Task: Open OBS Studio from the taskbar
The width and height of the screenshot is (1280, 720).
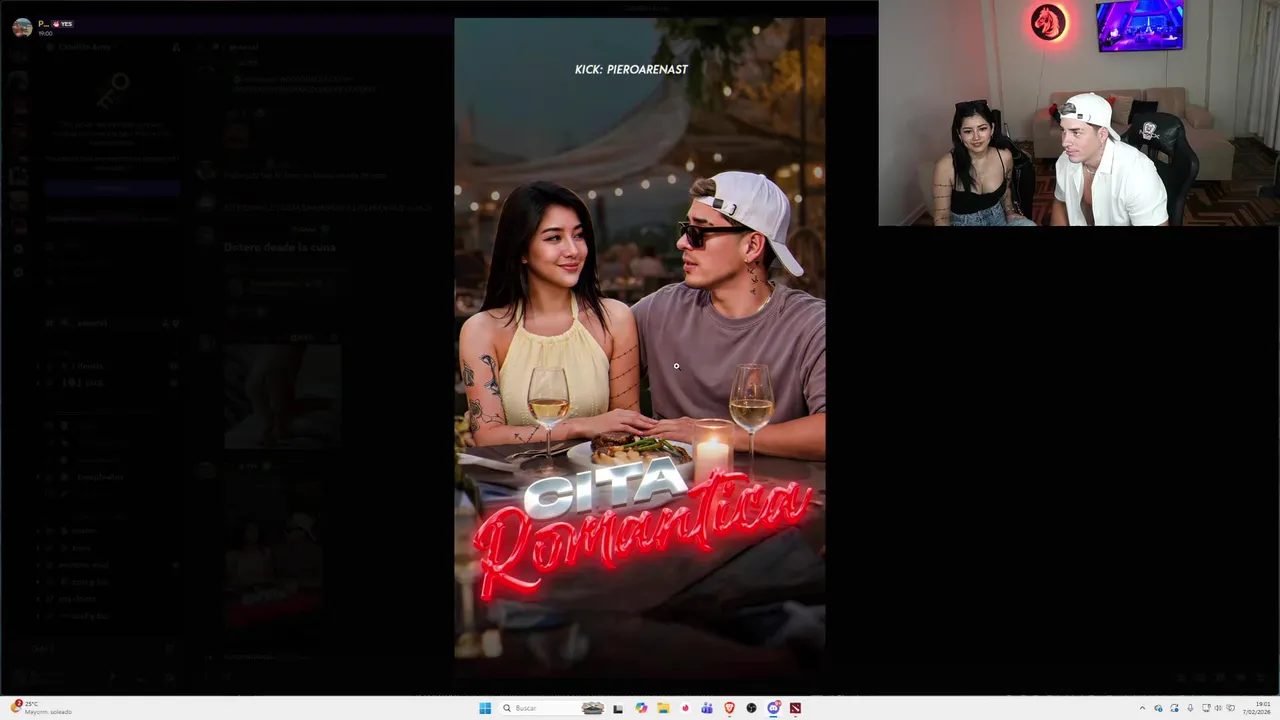Action: click(x=751, y=708)
